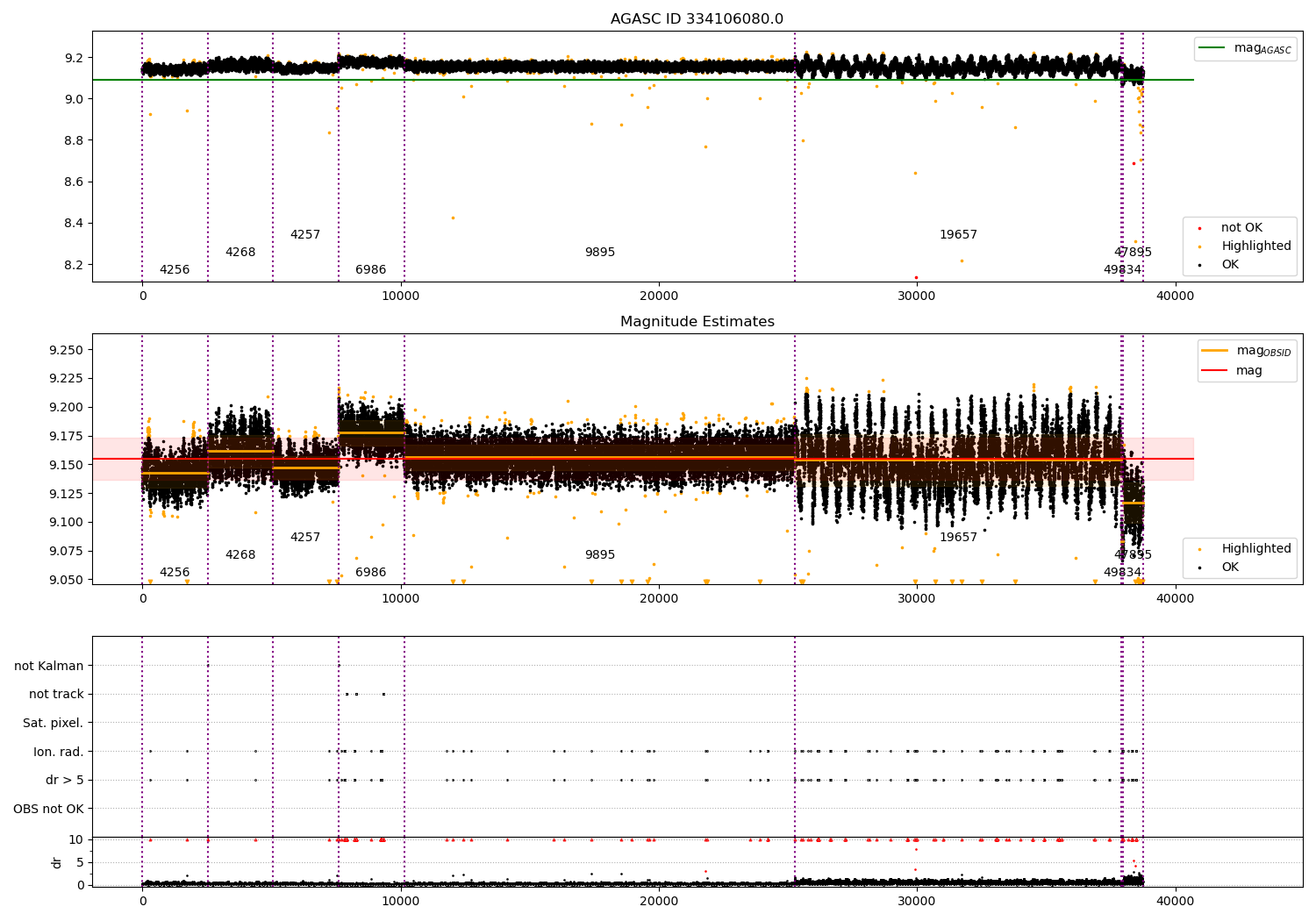Click 'Highlighted' in the AGASC plot legend
1316x921 pixels.
pos(1256,246)
